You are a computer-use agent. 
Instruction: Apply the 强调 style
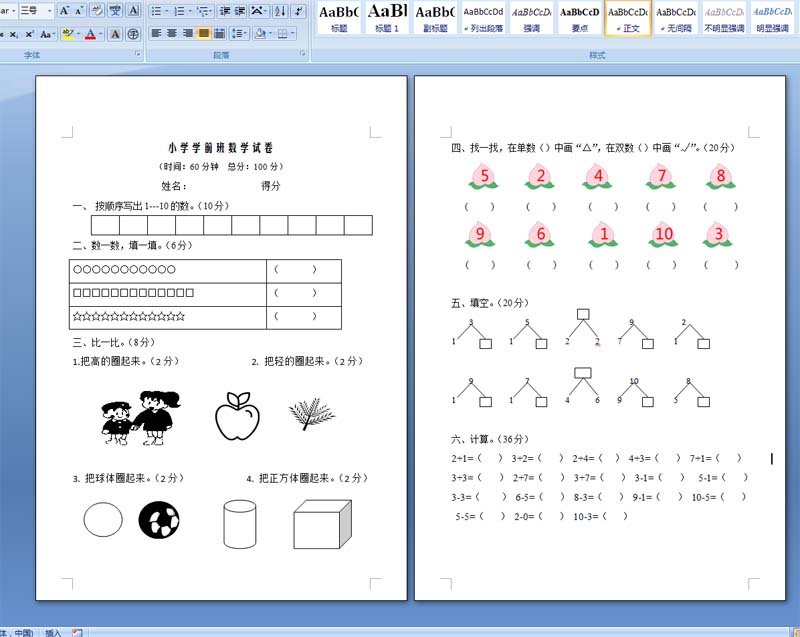point(532,17)
